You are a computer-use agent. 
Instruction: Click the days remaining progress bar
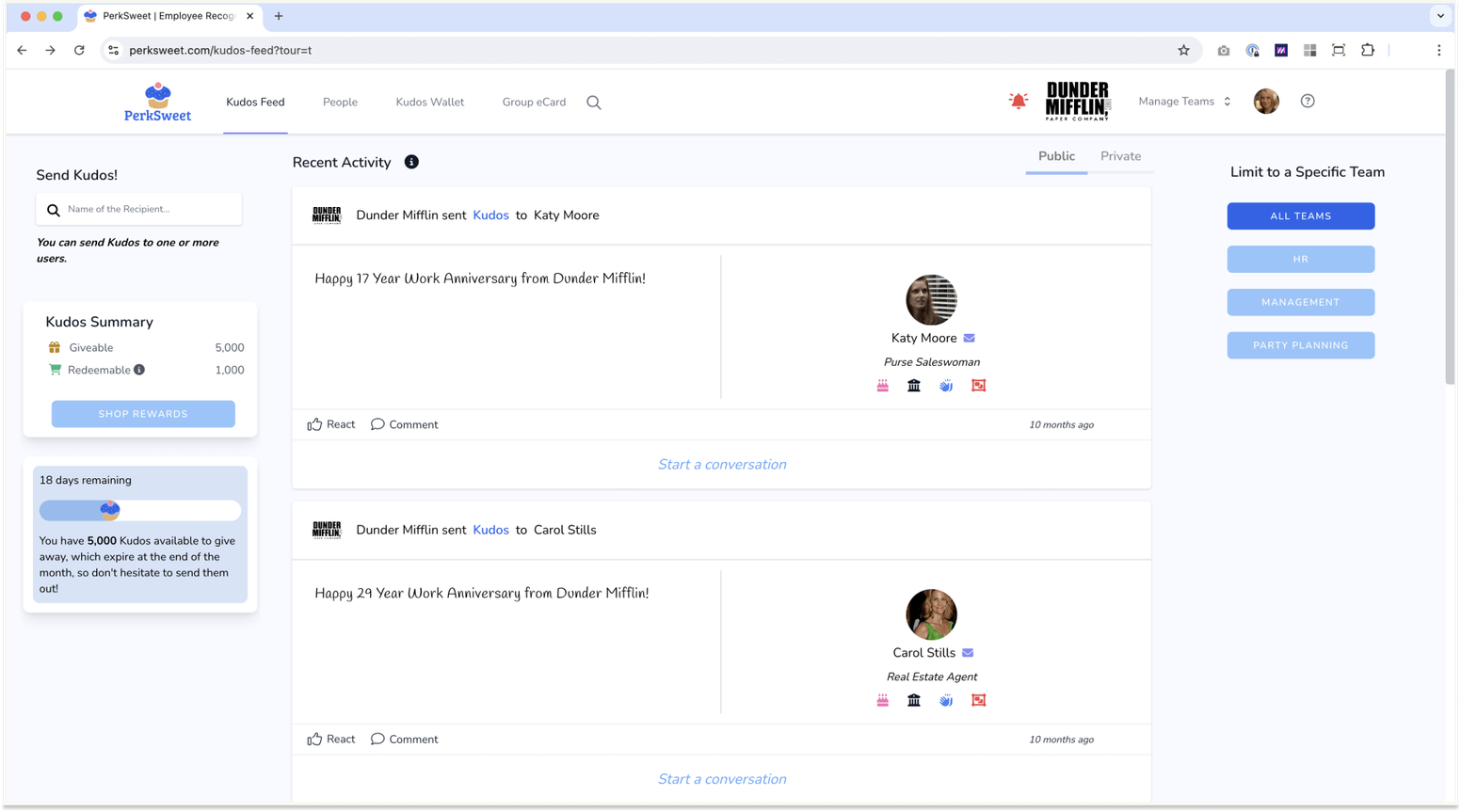coord(140,510)
